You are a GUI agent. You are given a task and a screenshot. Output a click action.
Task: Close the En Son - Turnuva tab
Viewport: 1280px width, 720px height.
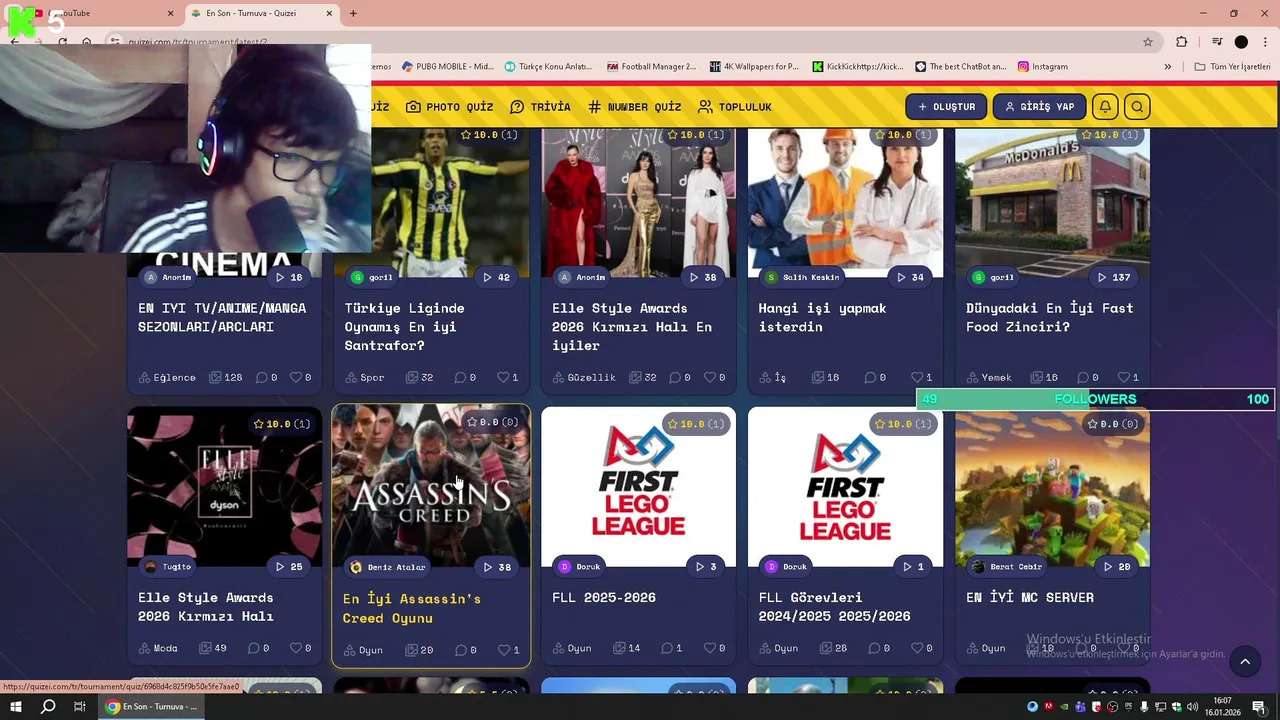pyautogui.click(x=330, y=13)
